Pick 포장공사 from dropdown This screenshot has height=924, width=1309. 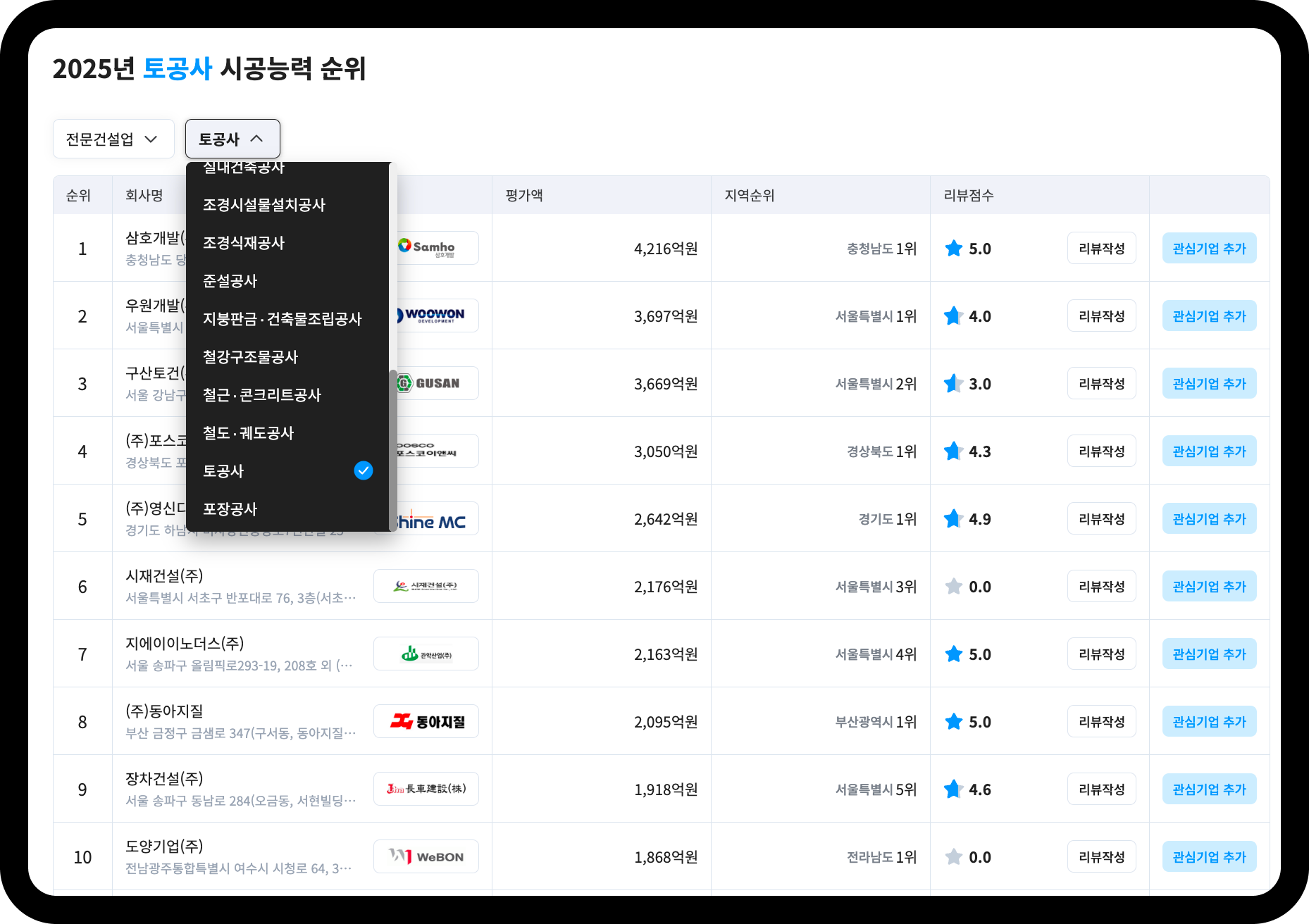coord(287,509)
